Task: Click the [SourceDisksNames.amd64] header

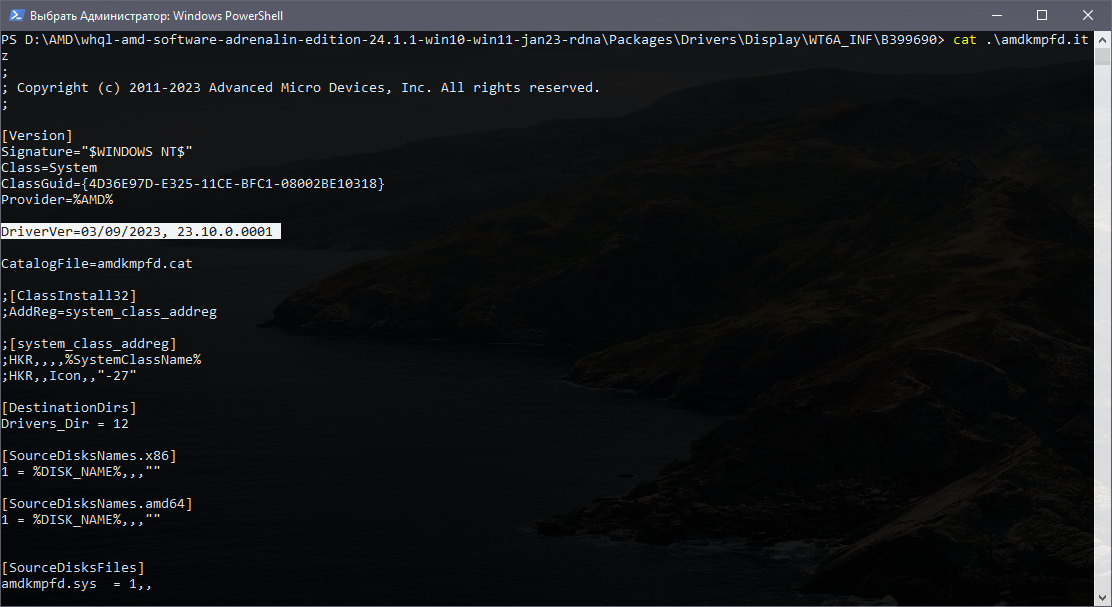Action: (x=96, y=503)
